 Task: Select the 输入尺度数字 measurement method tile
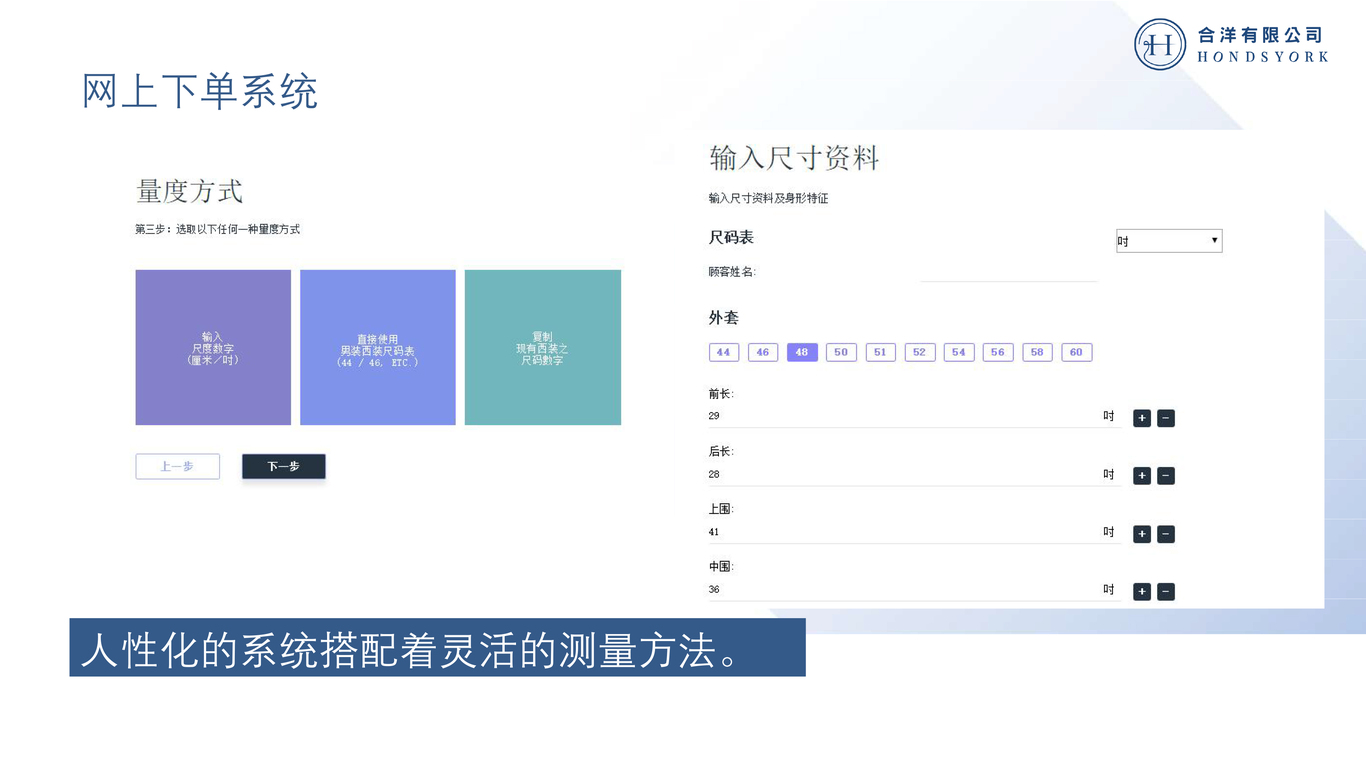[x=213, y=347]
